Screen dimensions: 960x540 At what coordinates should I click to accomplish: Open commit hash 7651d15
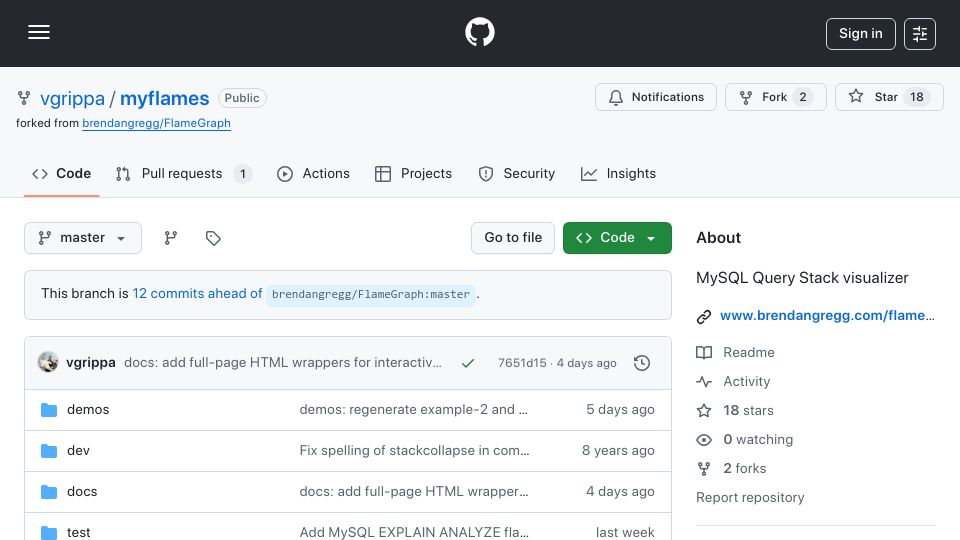pyautogui.click(x=522, y=363)
